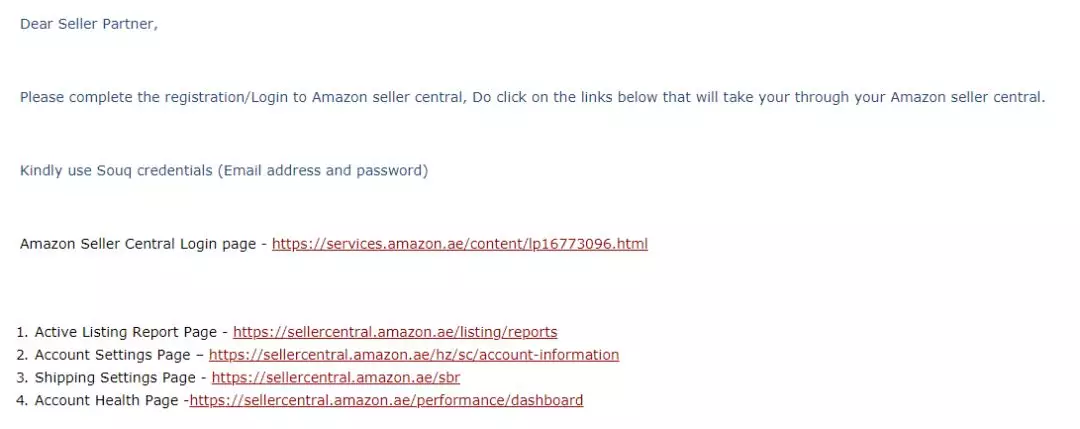This screenshot has height=429, width=1080.
Task: Click the "(Email address and password)" text
Action: (x=322, y=171)
